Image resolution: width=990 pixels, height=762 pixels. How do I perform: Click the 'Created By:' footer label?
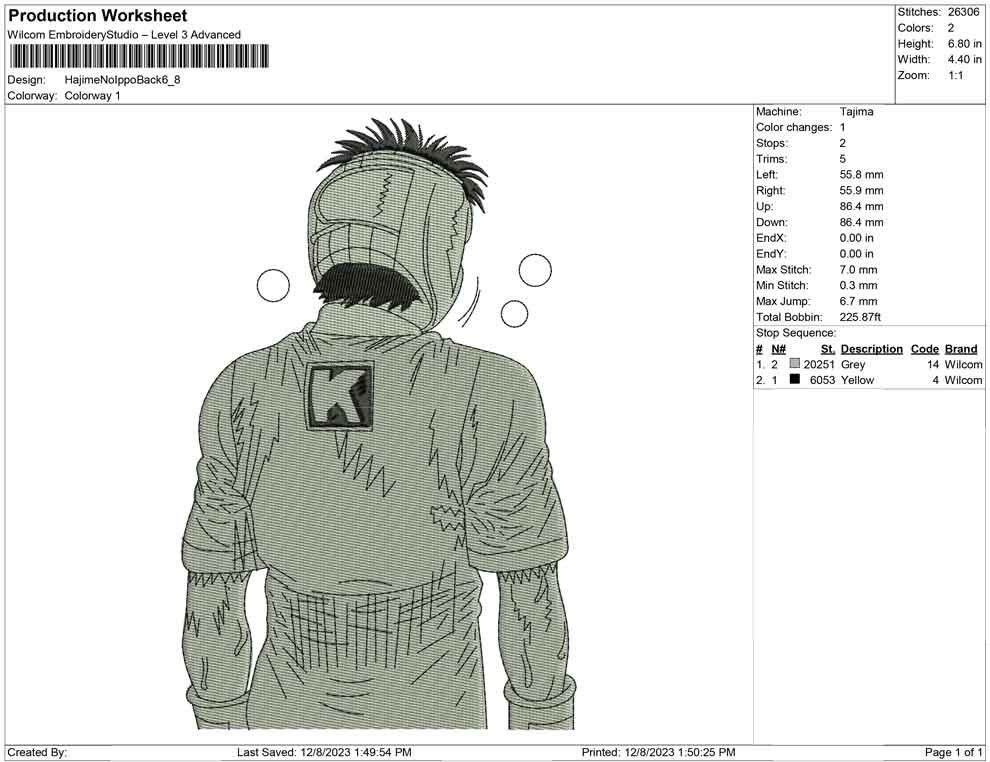point(37,753)
